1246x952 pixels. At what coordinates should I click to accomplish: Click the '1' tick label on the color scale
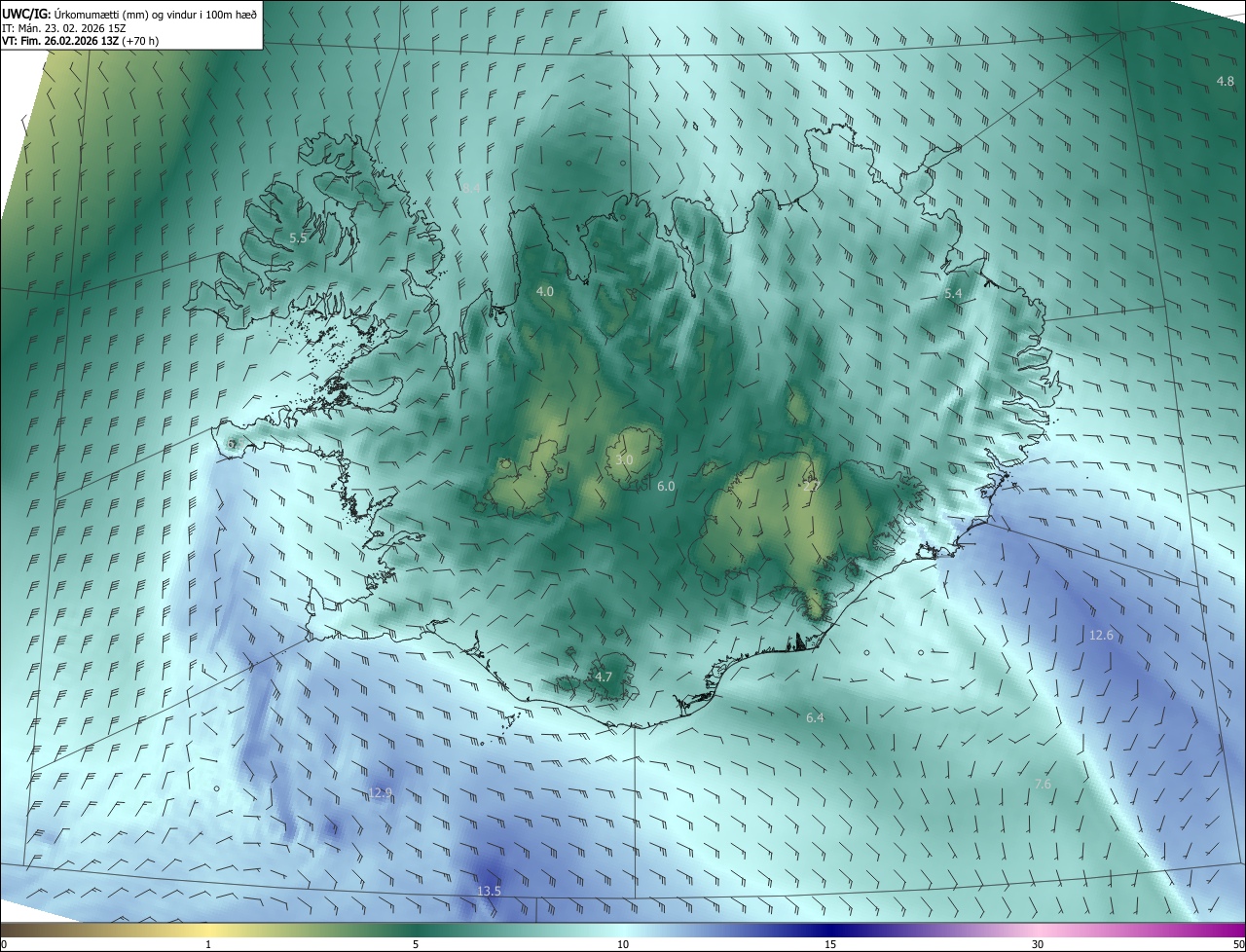[x=208, y=944]
